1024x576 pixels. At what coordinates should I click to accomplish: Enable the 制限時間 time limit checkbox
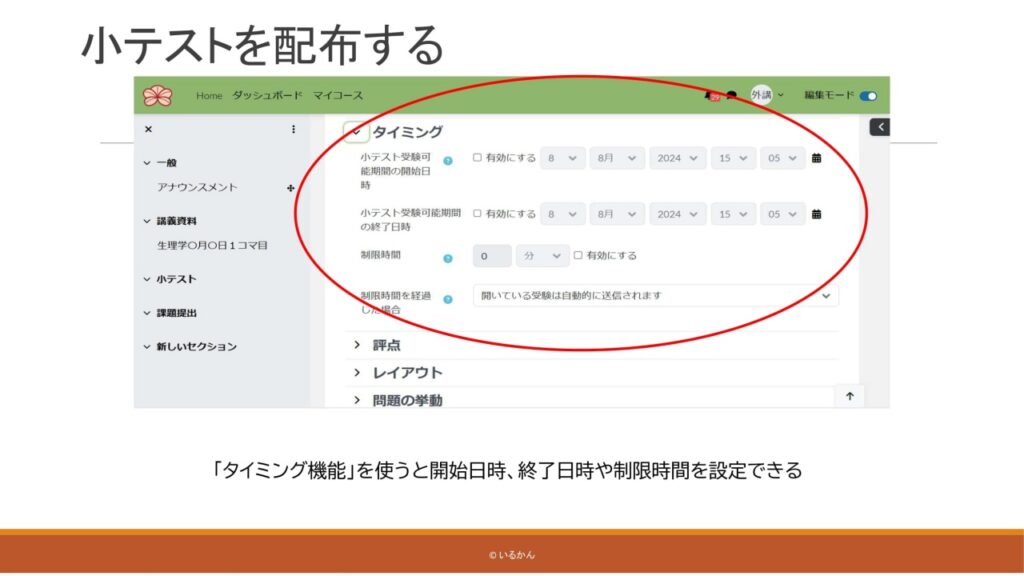pyautogui.click(x=578, y=255)
